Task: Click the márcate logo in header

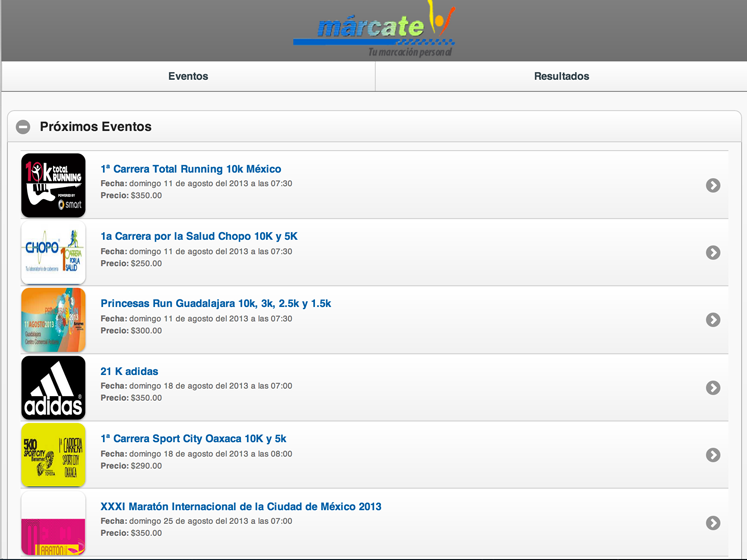Action: point(374,29)
